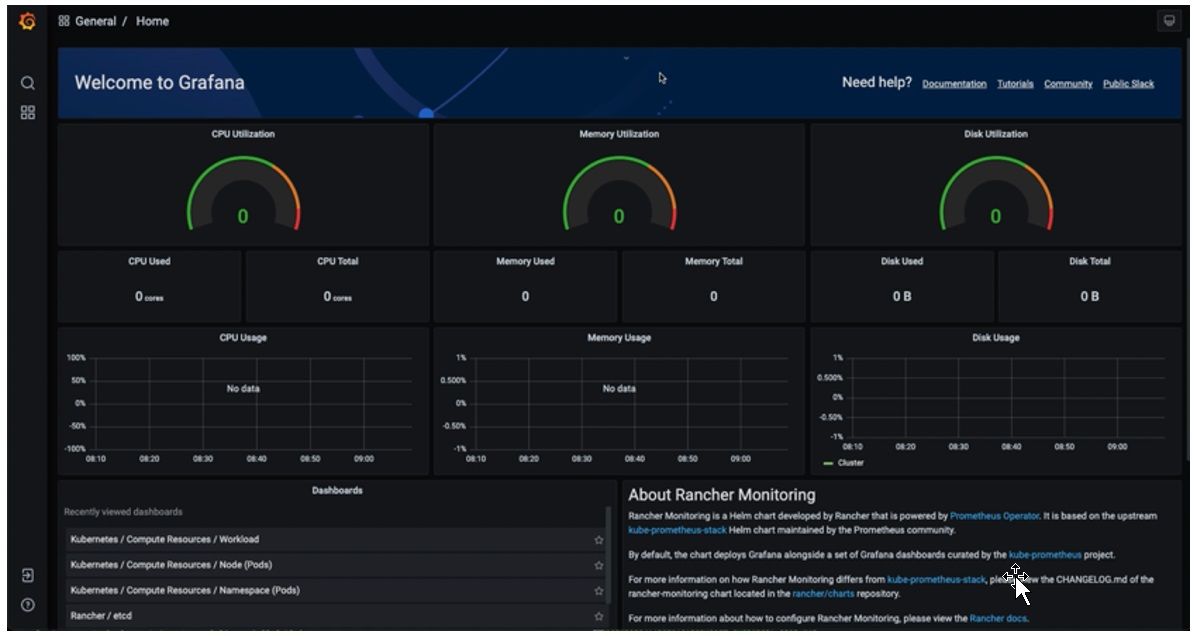Open the Public Slack link

click(1128, 84)
